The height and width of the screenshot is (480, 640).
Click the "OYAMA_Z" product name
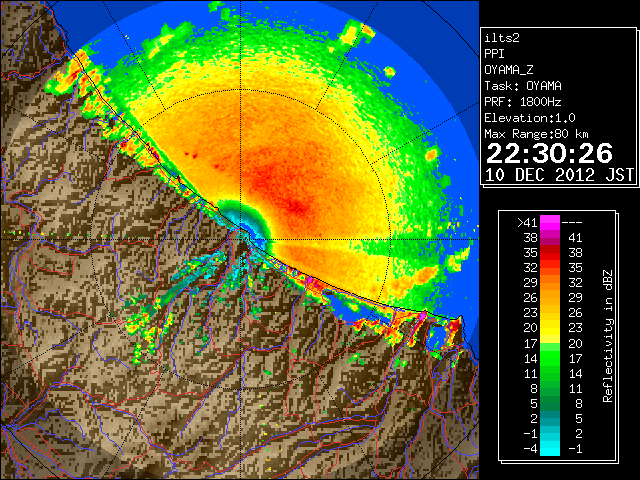pyautogui.click(x=509, y=70)
